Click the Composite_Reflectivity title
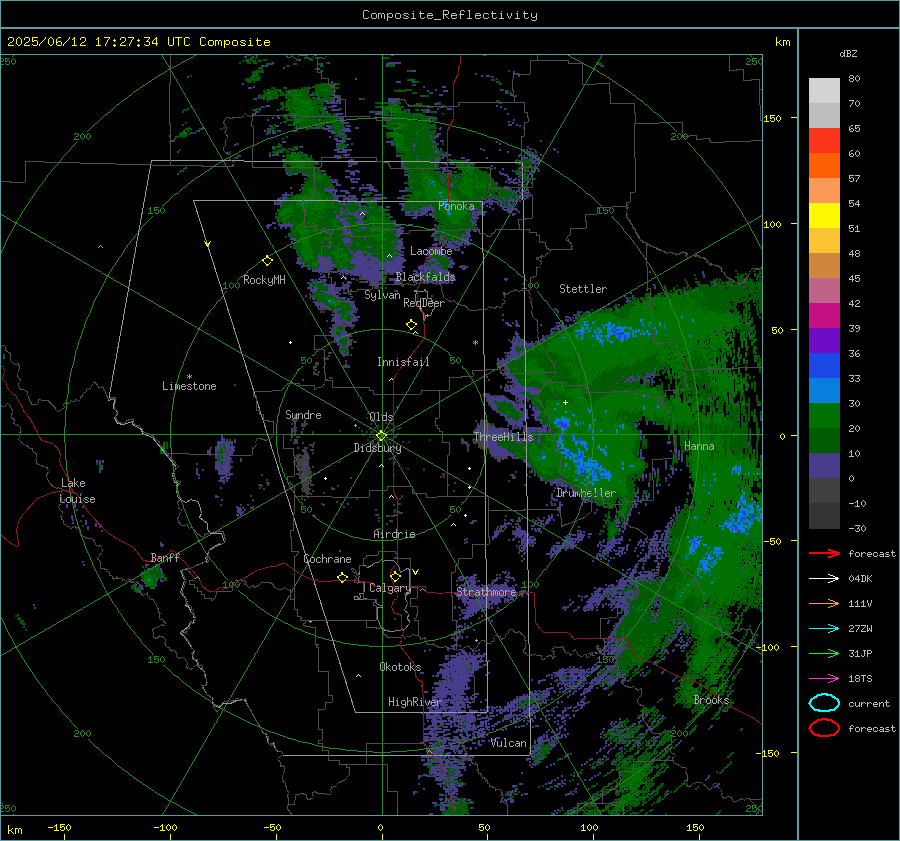 click(450, 15)
